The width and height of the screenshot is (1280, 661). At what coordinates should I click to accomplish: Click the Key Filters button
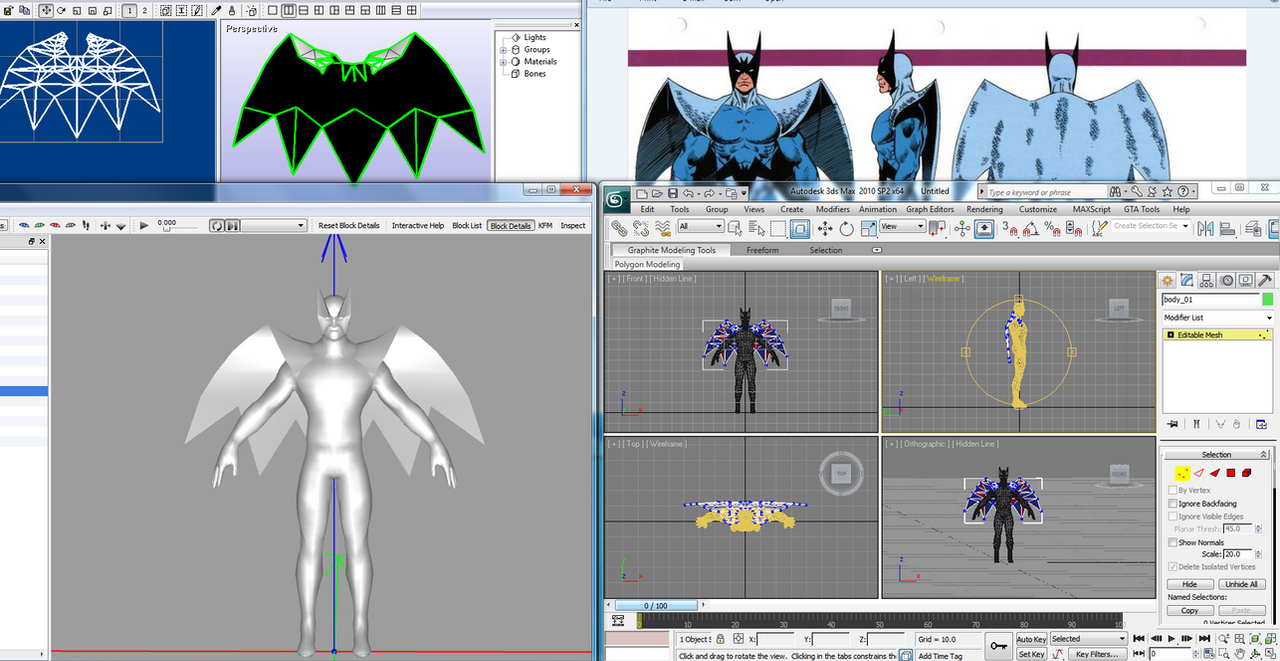[1095, 654]
